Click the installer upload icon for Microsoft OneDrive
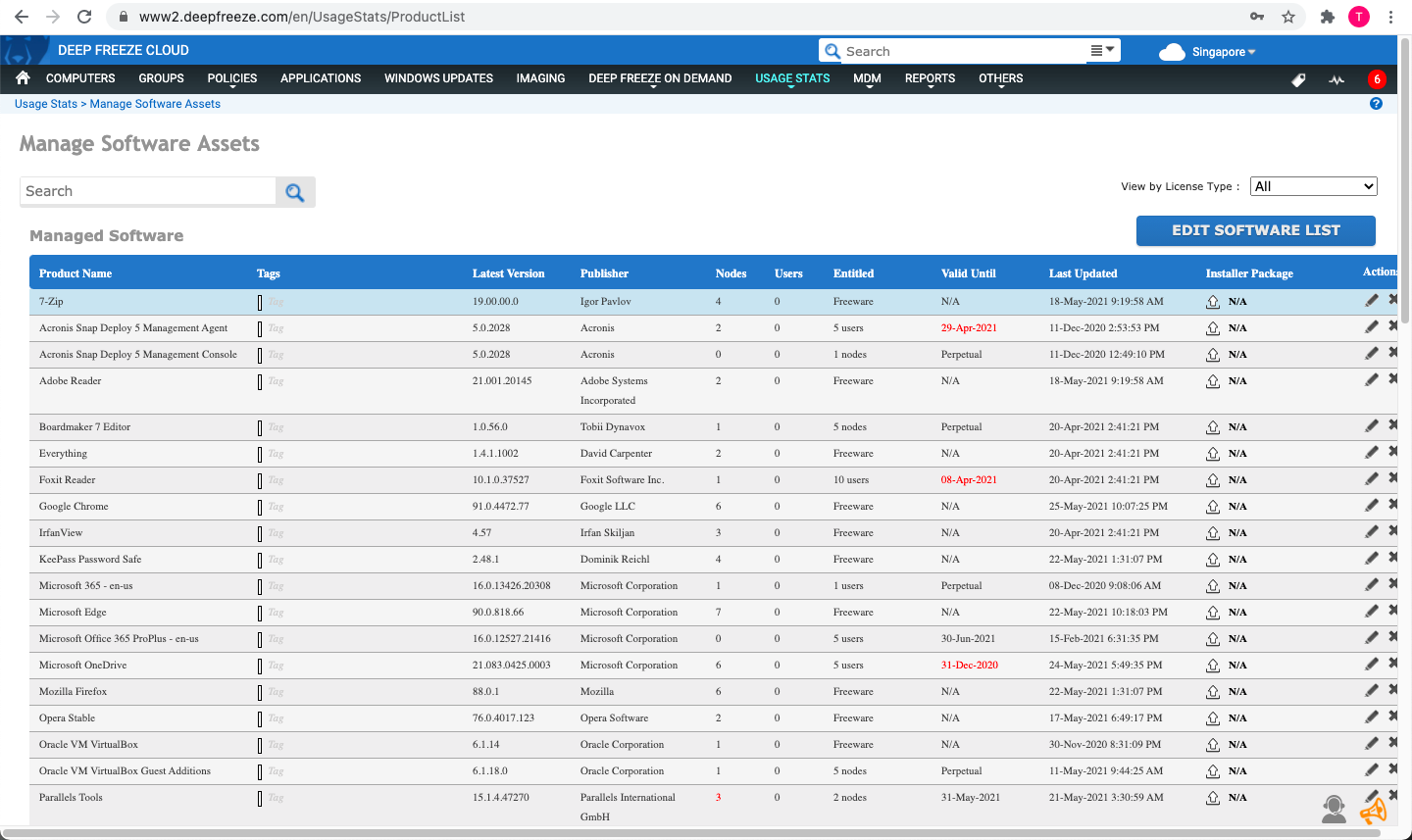Viewport: 1412px width, 840px height. coord(1213,666)
